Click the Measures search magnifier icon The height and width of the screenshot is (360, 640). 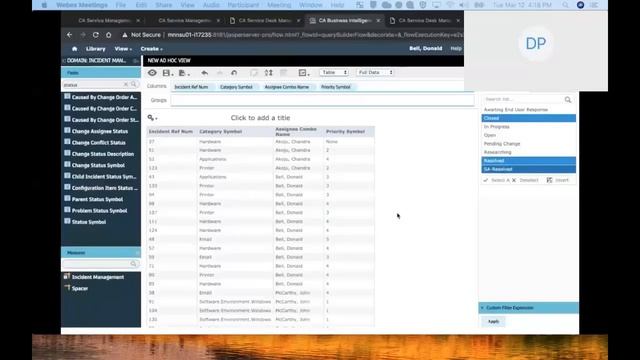[x=133, y=264]
